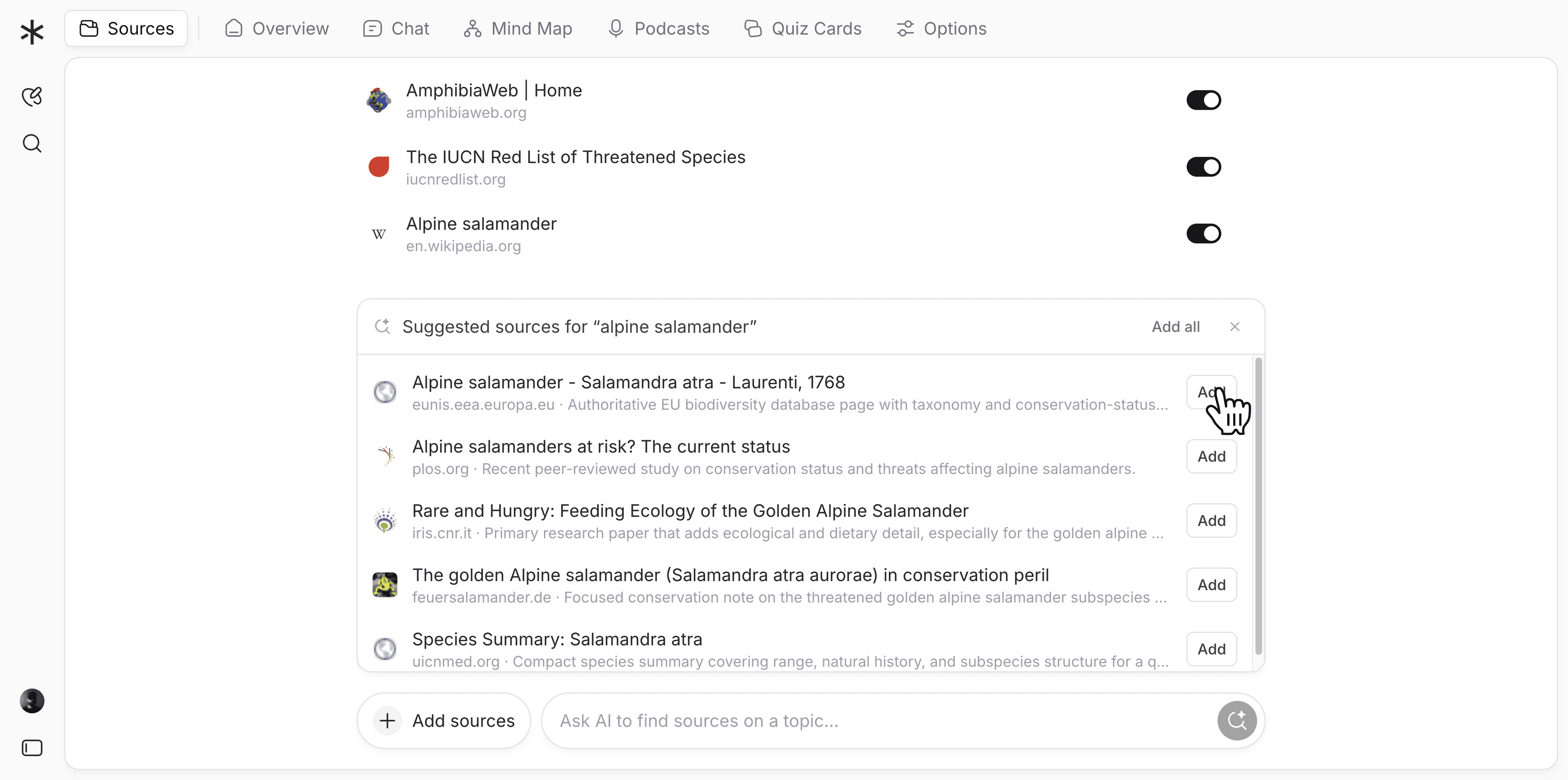The width and height of the screenshot is (1568, 780).
Task: Switch to the Chat tab
Action: coord(396,28)
